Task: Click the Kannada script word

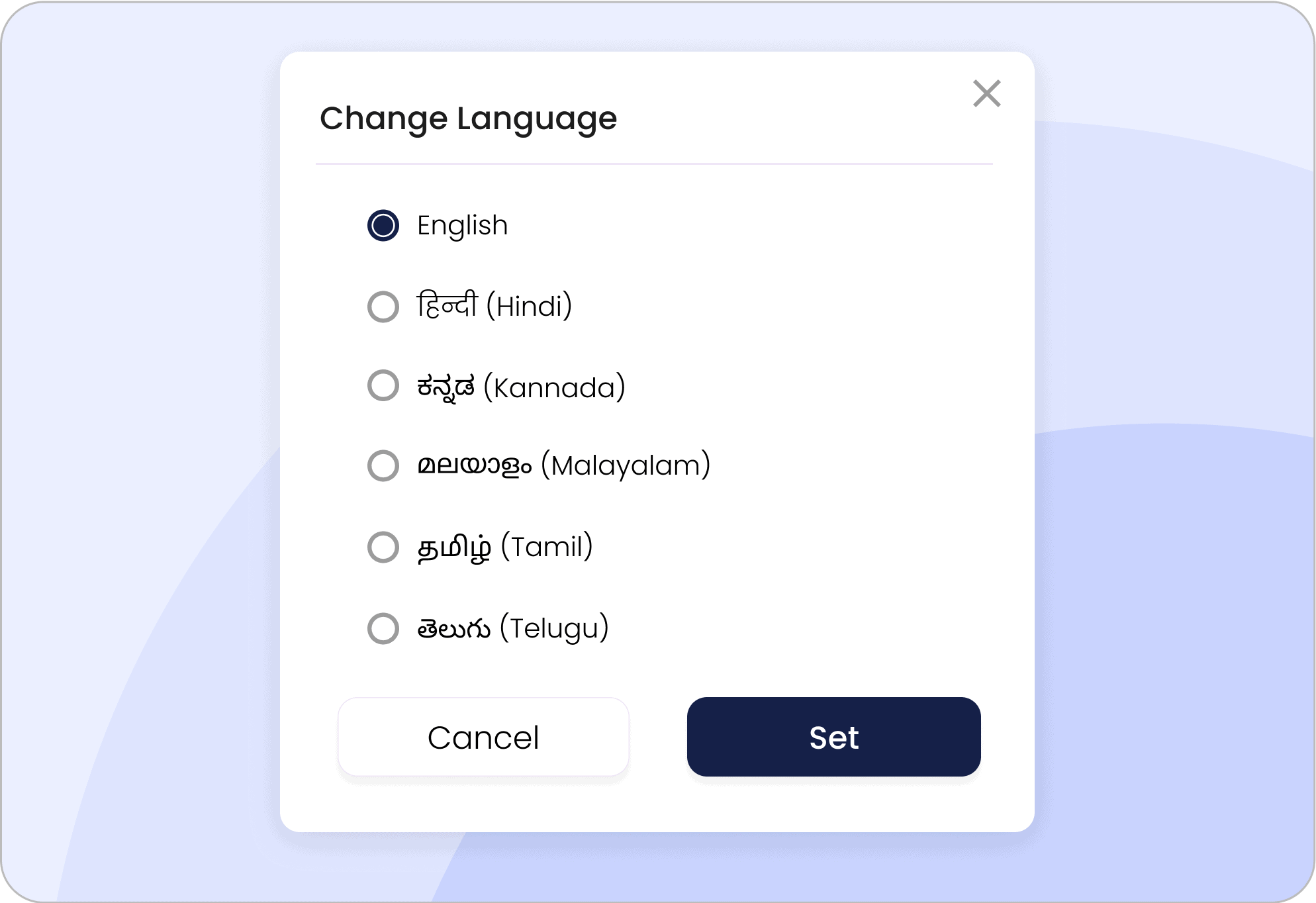Action: (446, 387)
